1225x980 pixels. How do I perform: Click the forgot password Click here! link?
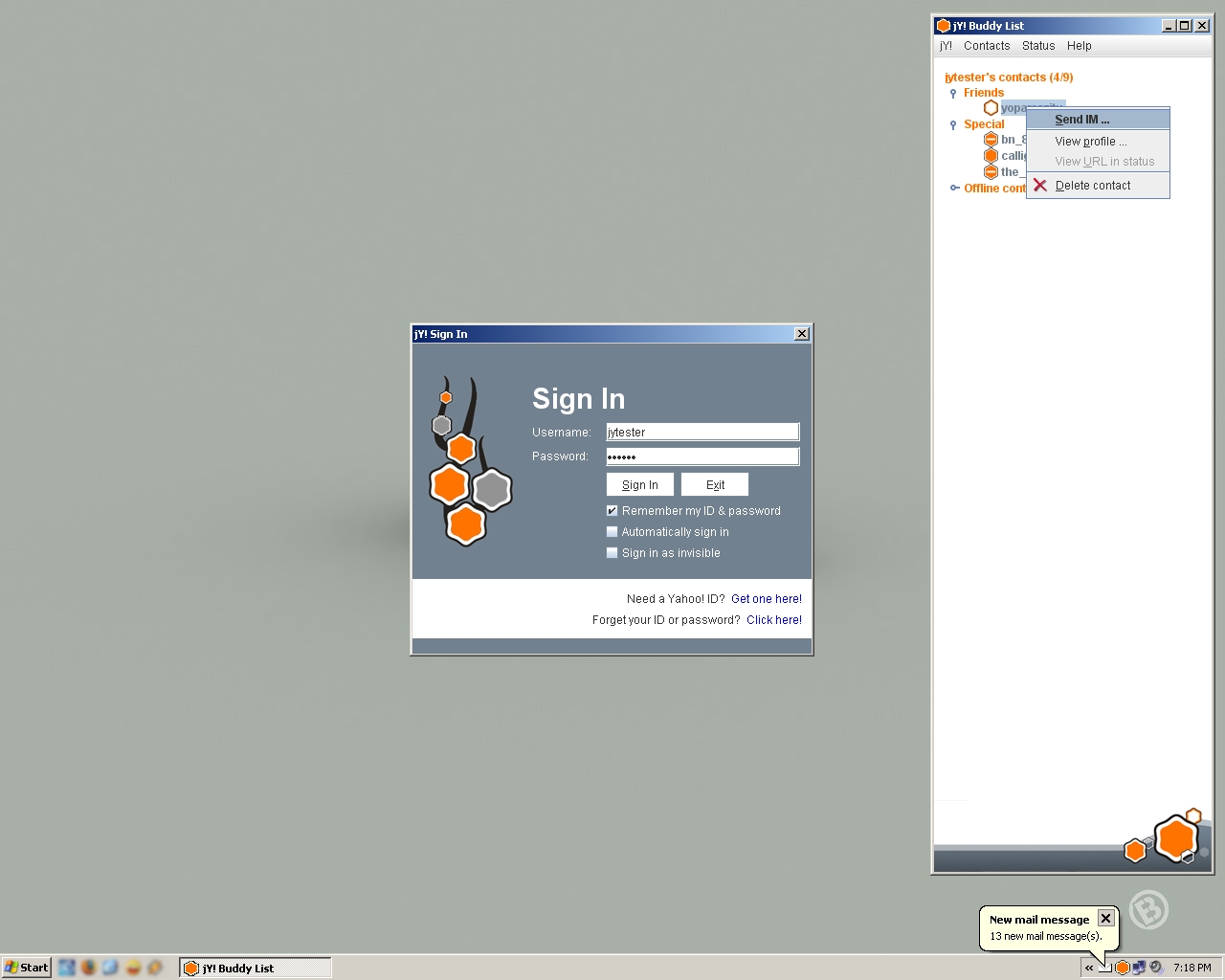[774, 620]
